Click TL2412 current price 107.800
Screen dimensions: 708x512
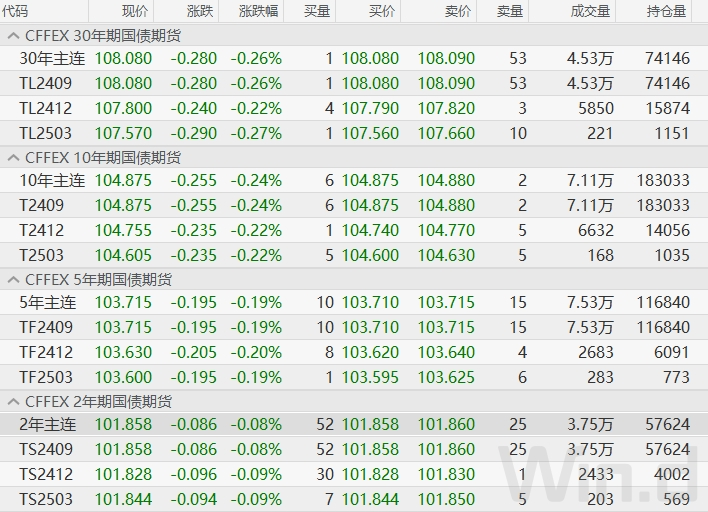(123, 108)
